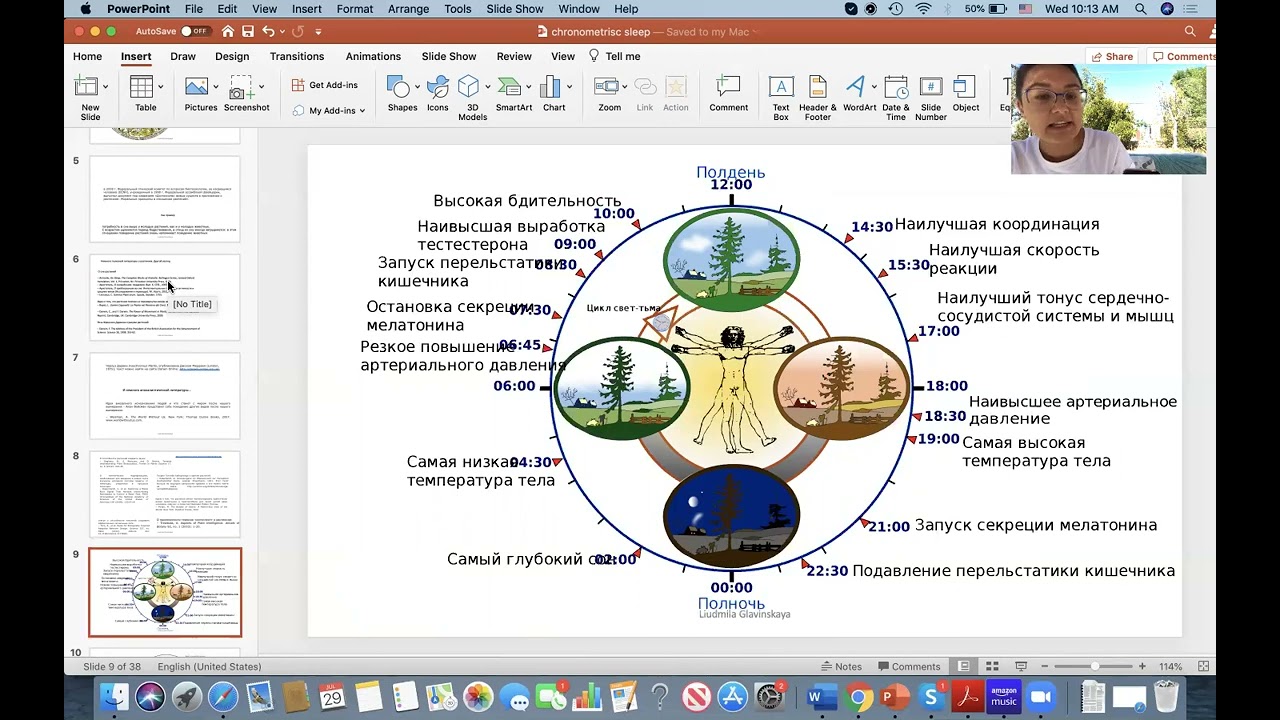
Task: Click zoom out minus button
Action: pos(1046,666)
